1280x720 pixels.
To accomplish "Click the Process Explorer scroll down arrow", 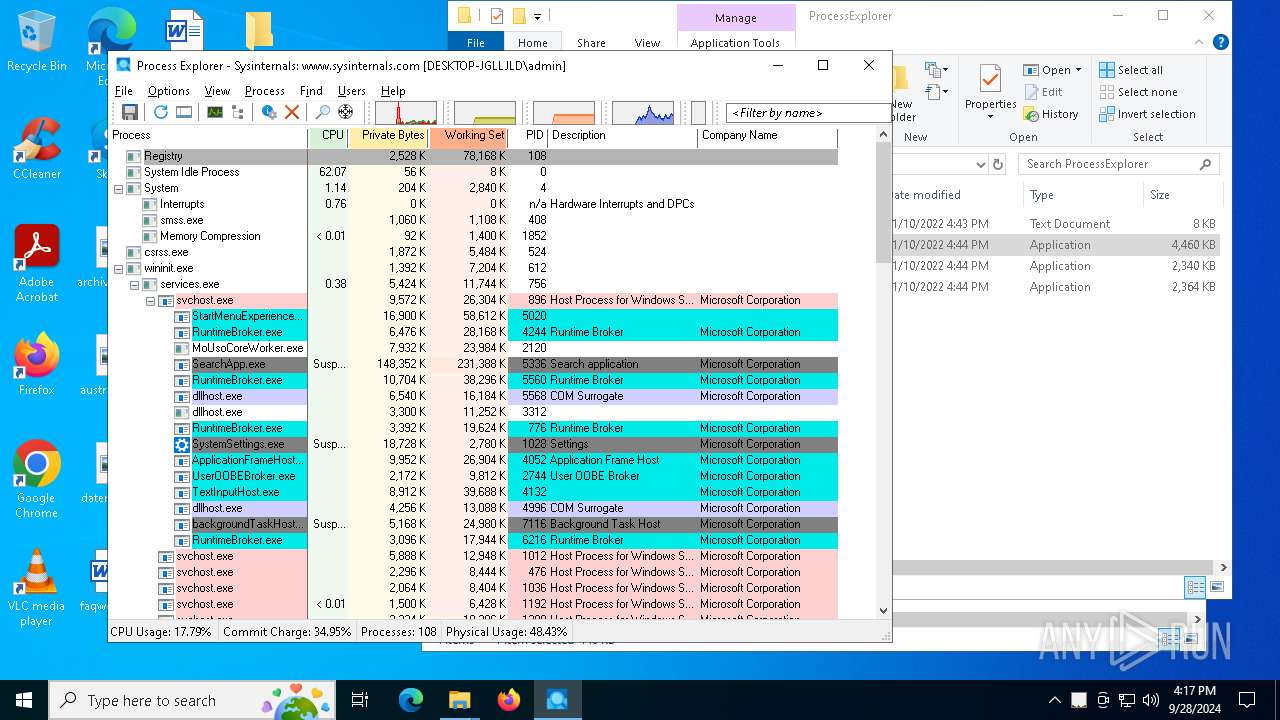I will coord(883,610).
